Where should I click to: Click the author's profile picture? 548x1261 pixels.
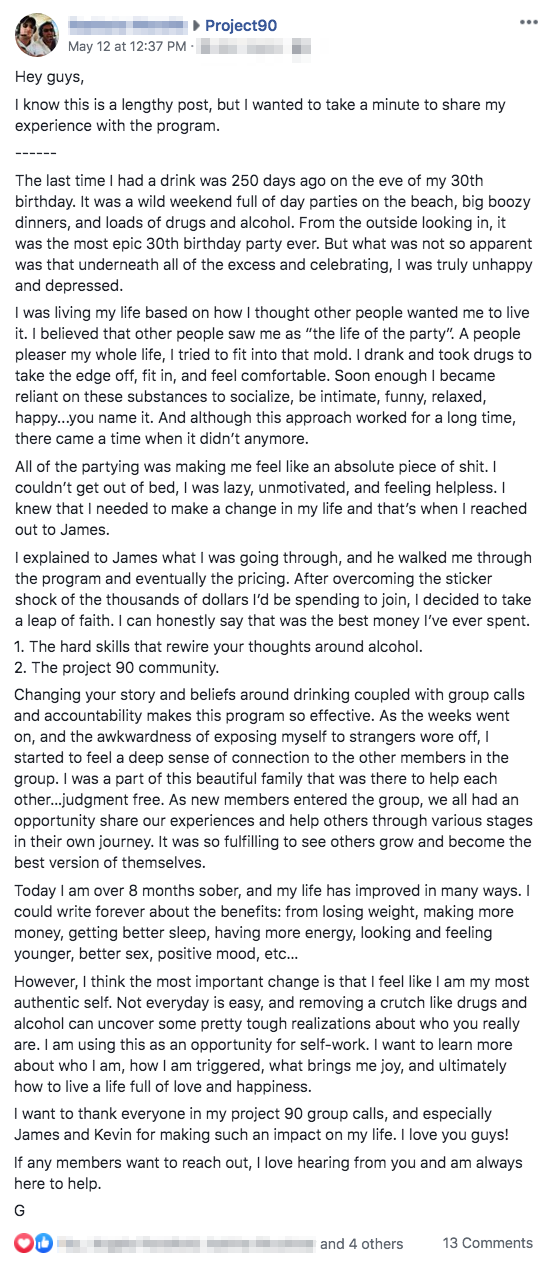(x=36, y=35)
